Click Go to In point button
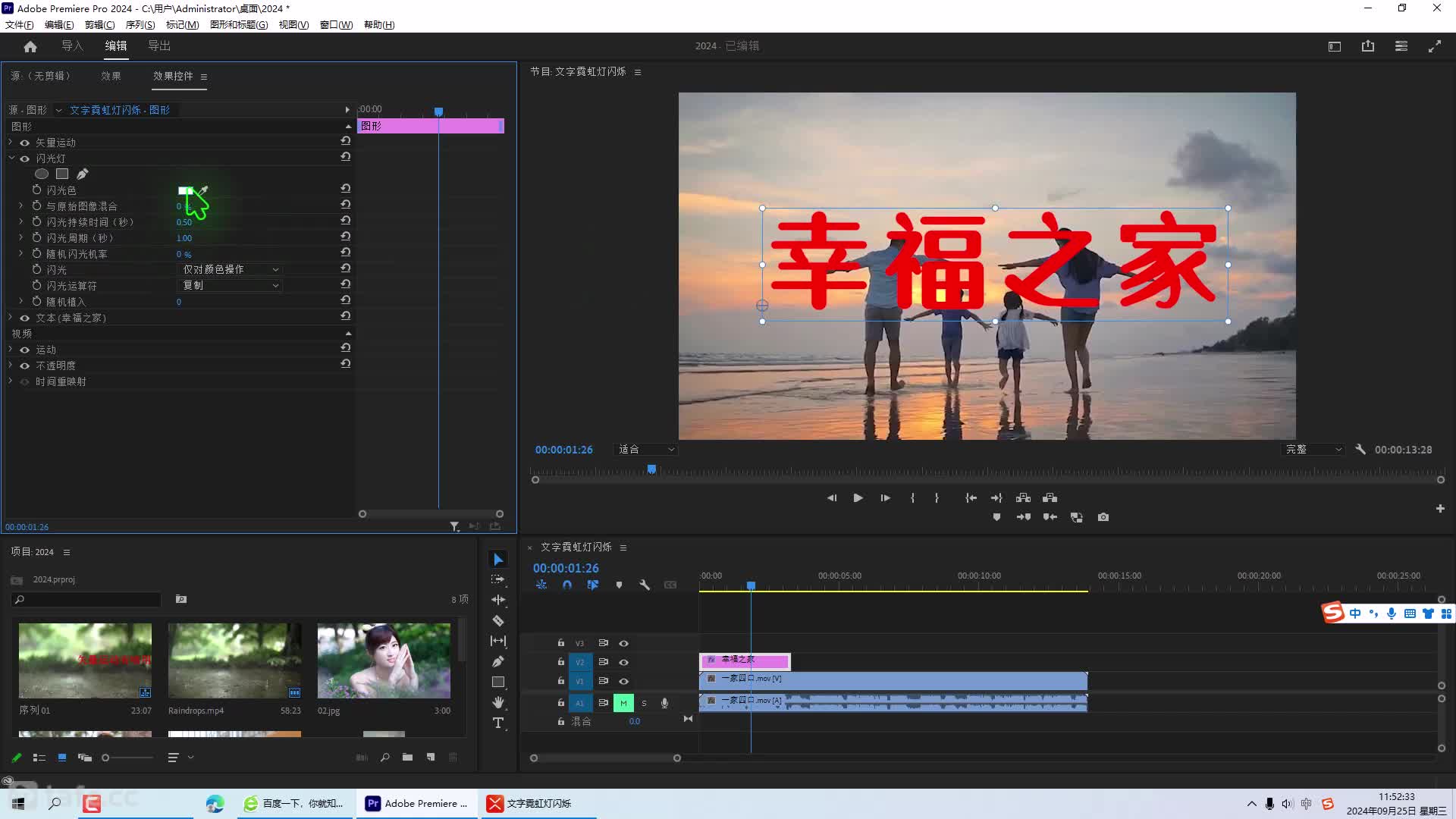The width and height of the screenshot is (1456, 819). tap(971, 498)
